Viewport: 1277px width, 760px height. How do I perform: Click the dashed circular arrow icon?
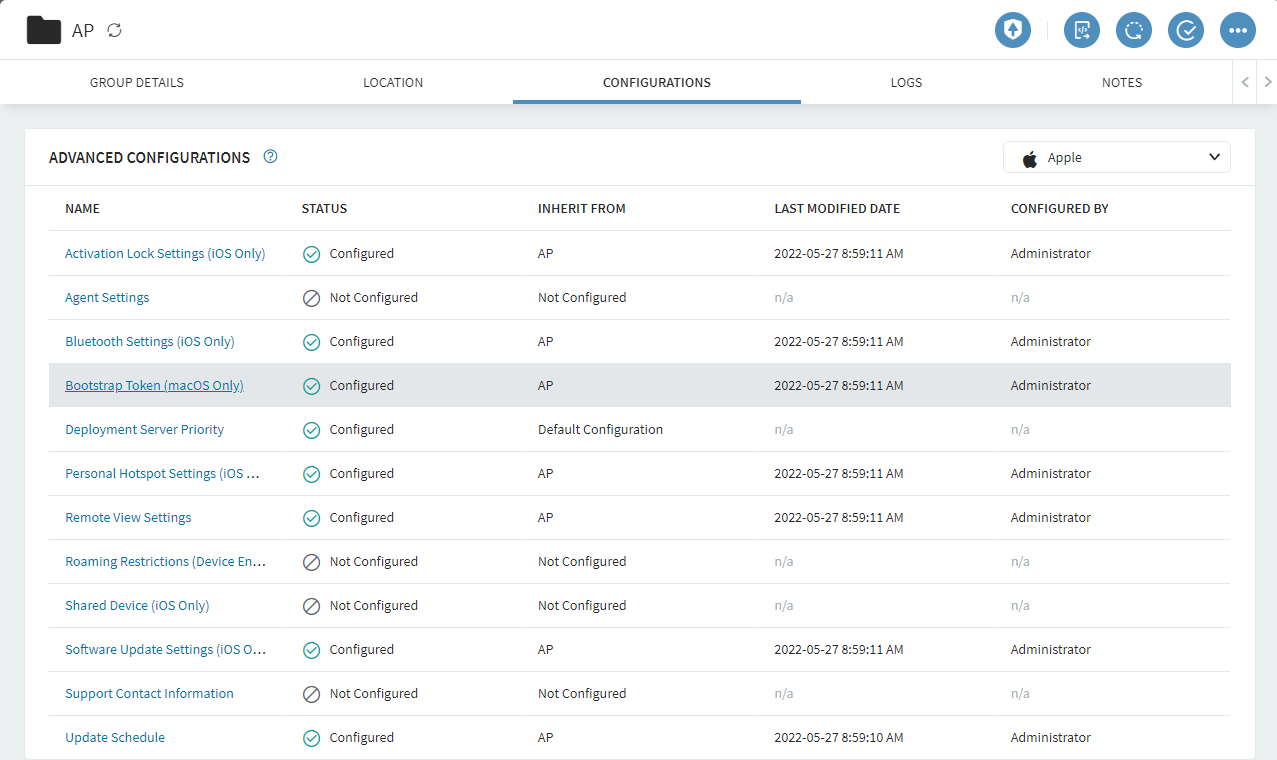point(1133,30)
